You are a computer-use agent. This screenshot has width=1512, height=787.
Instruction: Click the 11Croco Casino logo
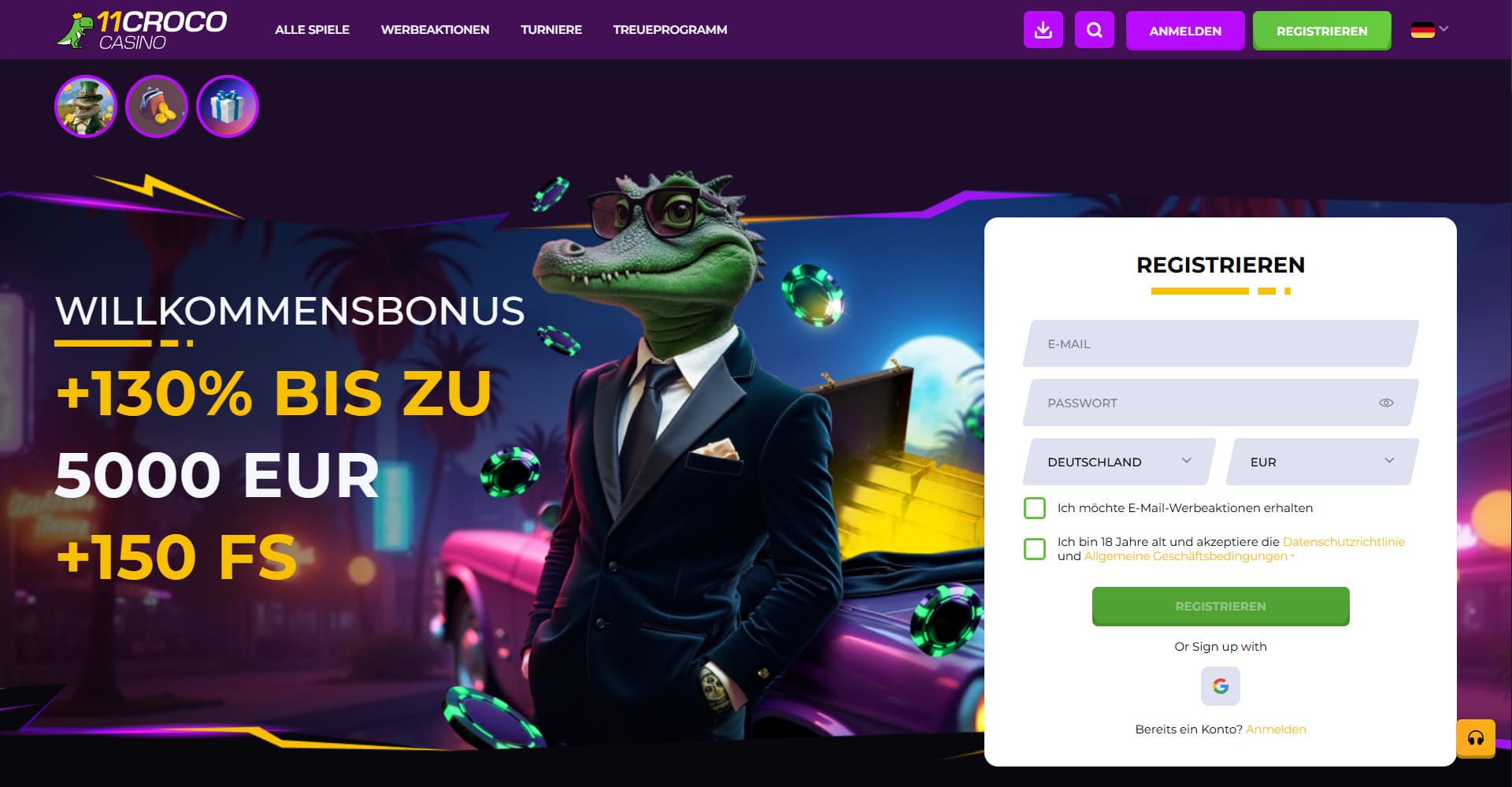coord(143,30)
